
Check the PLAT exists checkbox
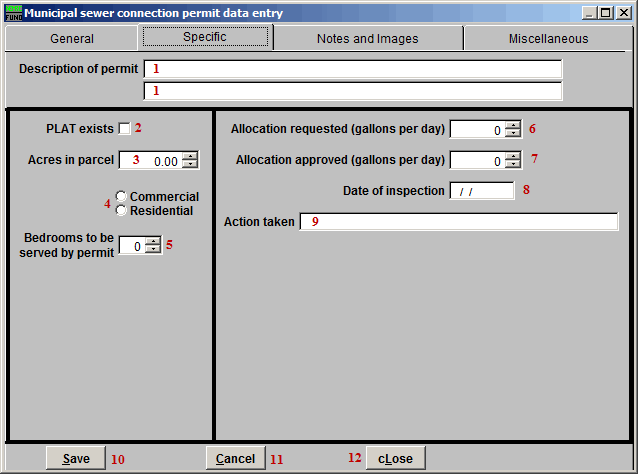124,128
